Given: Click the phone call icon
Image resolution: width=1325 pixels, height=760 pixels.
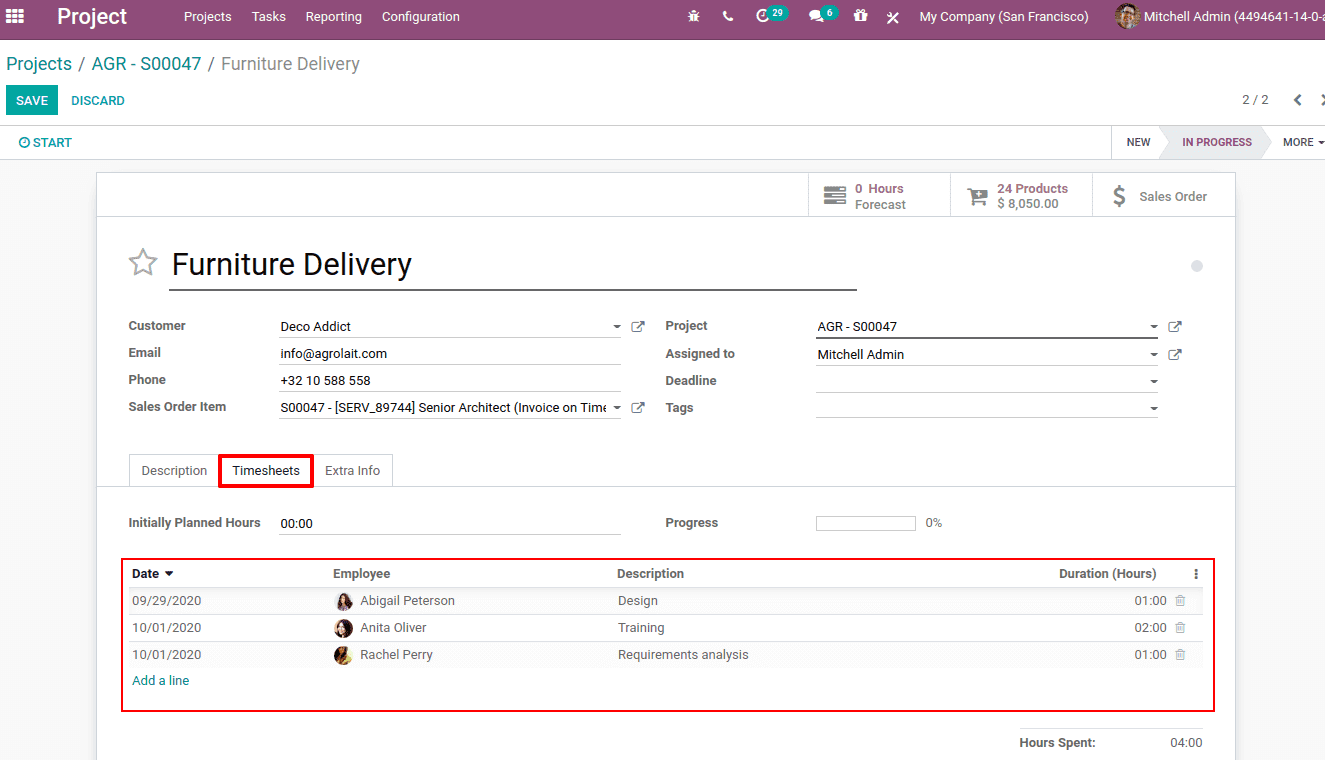Looking at the screenshot, I should (728, 16).
